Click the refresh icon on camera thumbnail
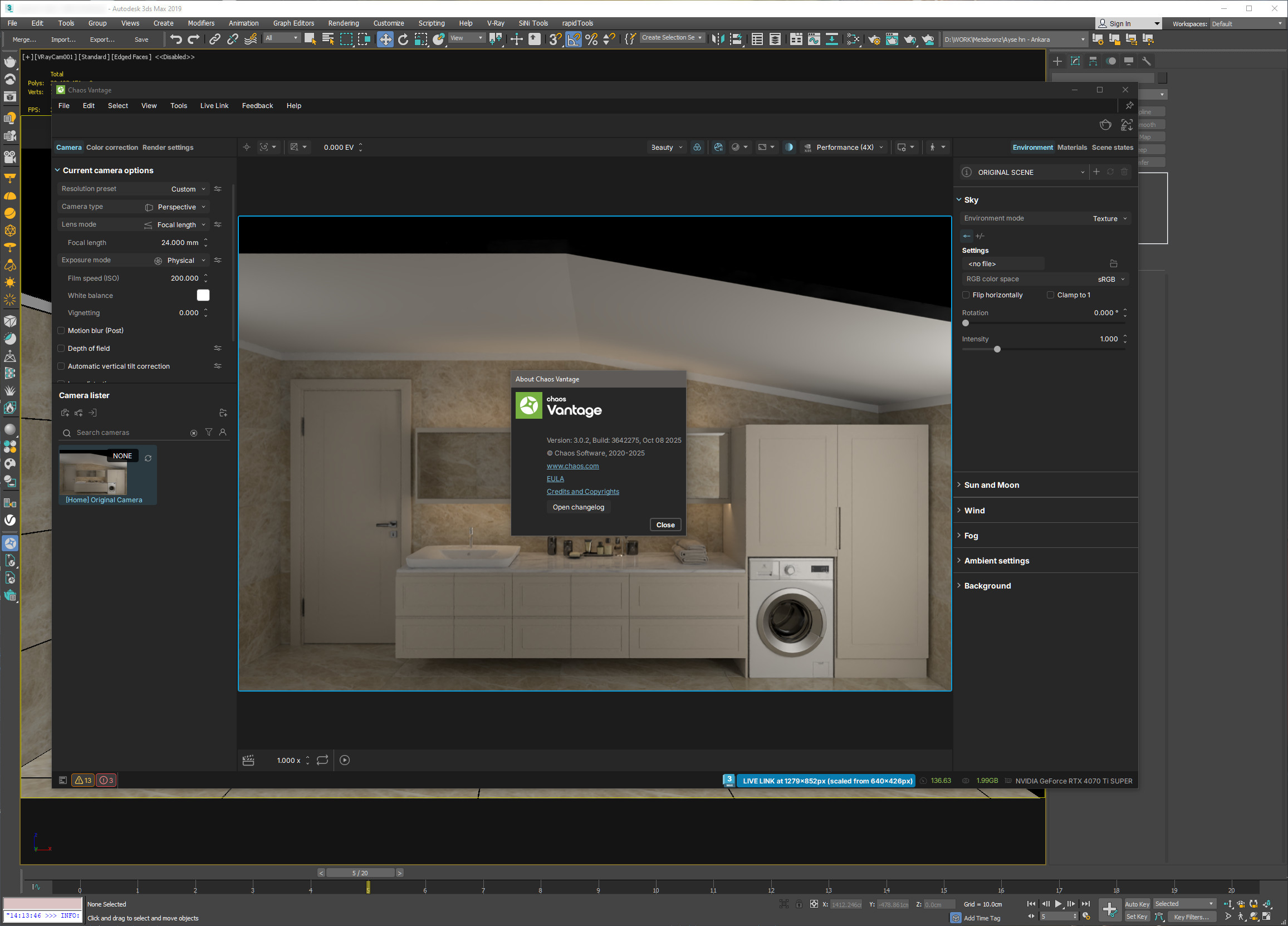 click(148, 458)
